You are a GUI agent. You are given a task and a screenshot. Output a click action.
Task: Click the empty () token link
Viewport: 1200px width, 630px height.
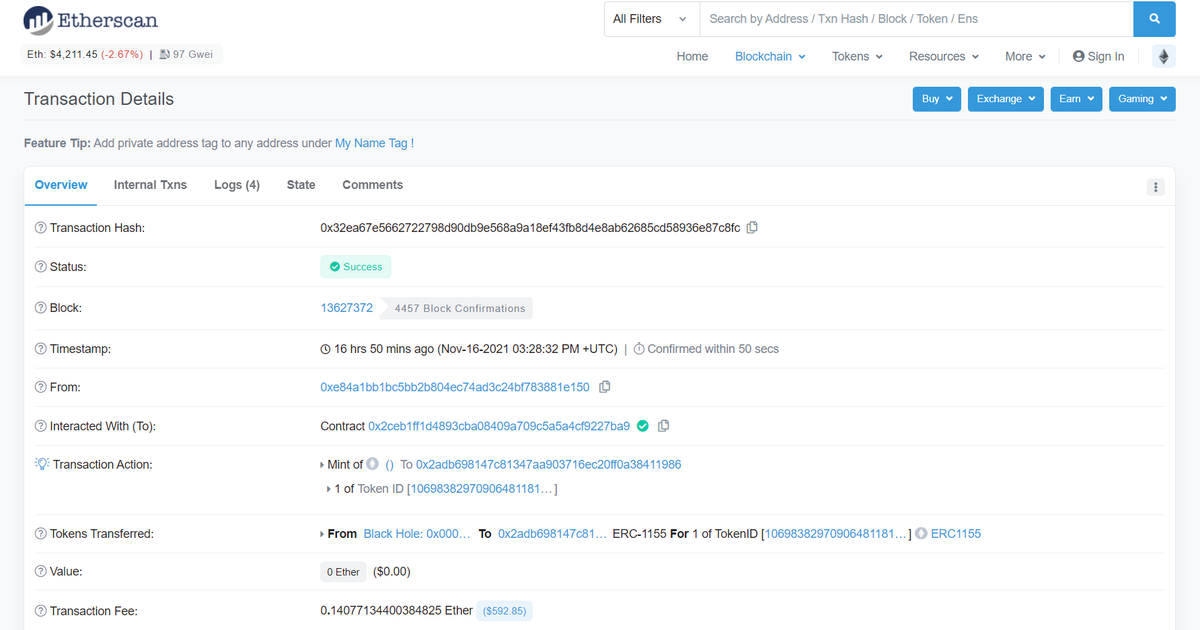click(x=390, y=464)
